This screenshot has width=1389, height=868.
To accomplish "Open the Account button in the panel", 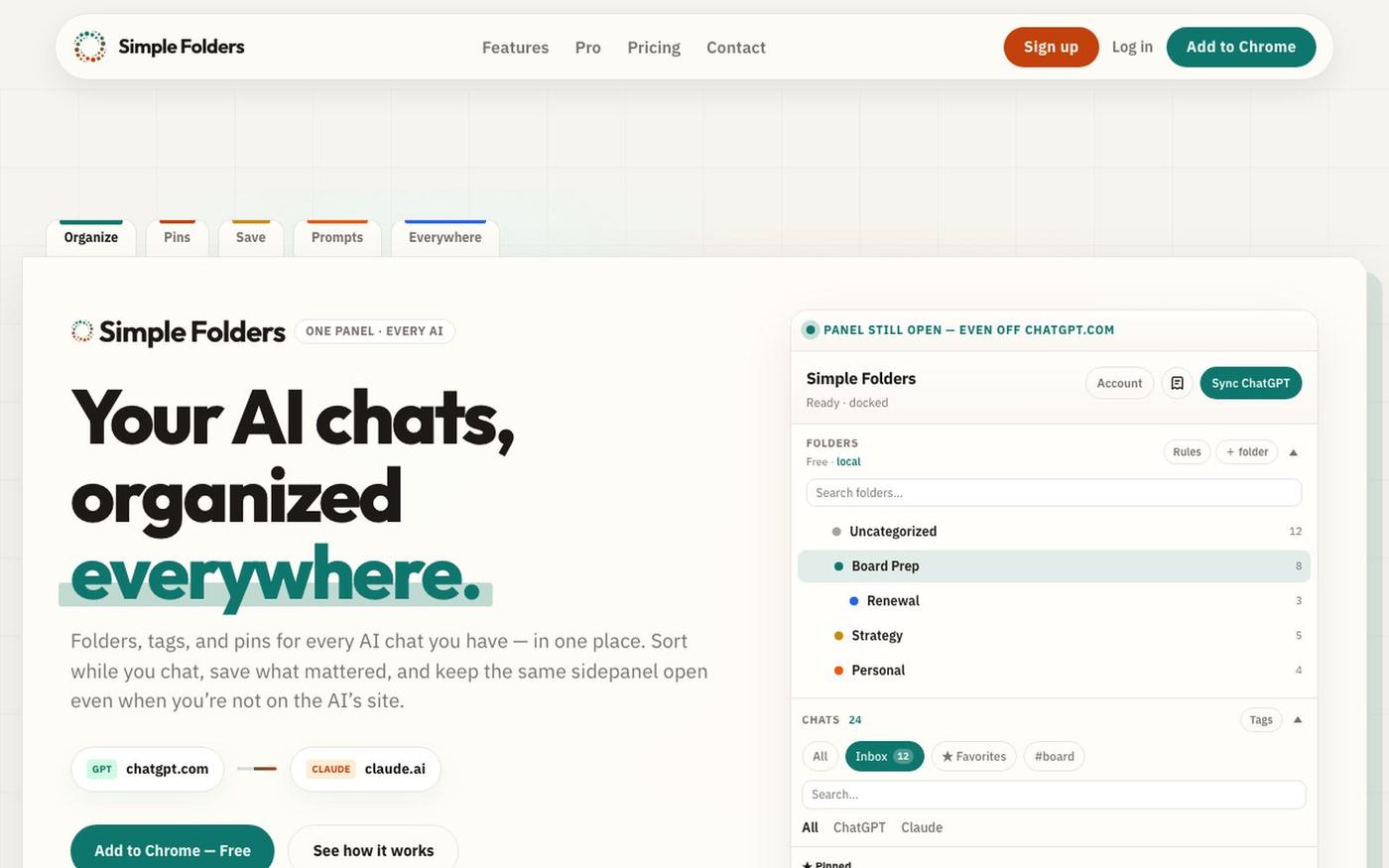I will (x=1119, y=383).
